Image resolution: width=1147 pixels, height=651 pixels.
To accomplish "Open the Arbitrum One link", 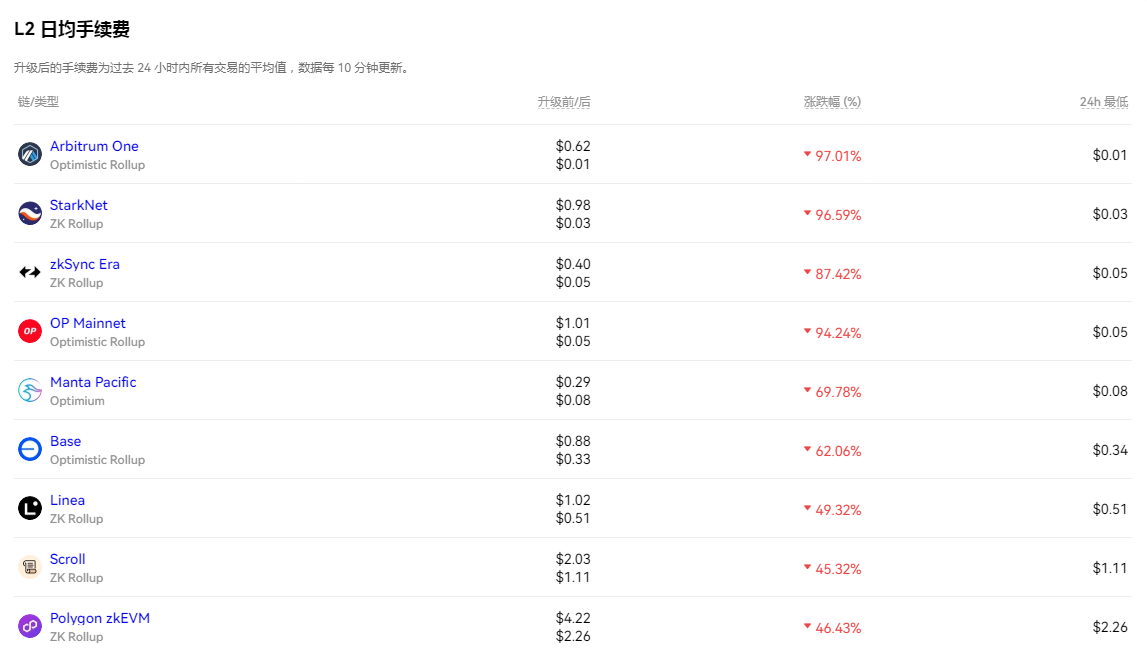I will 94,146.
